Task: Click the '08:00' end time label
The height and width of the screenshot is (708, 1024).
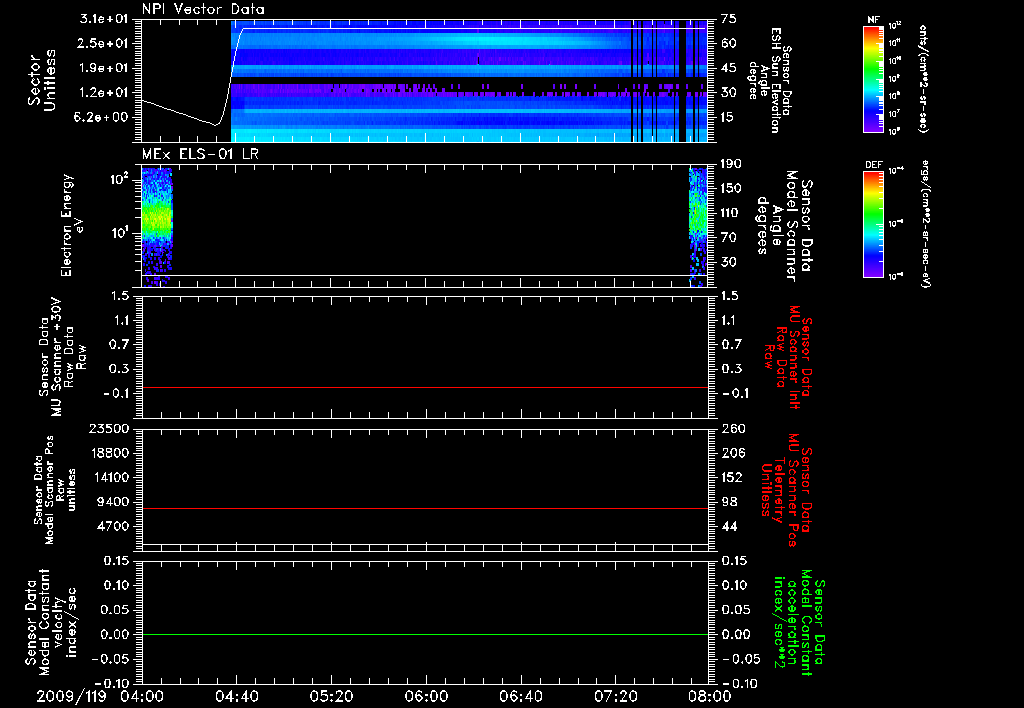Action: (x=710, y=696)
